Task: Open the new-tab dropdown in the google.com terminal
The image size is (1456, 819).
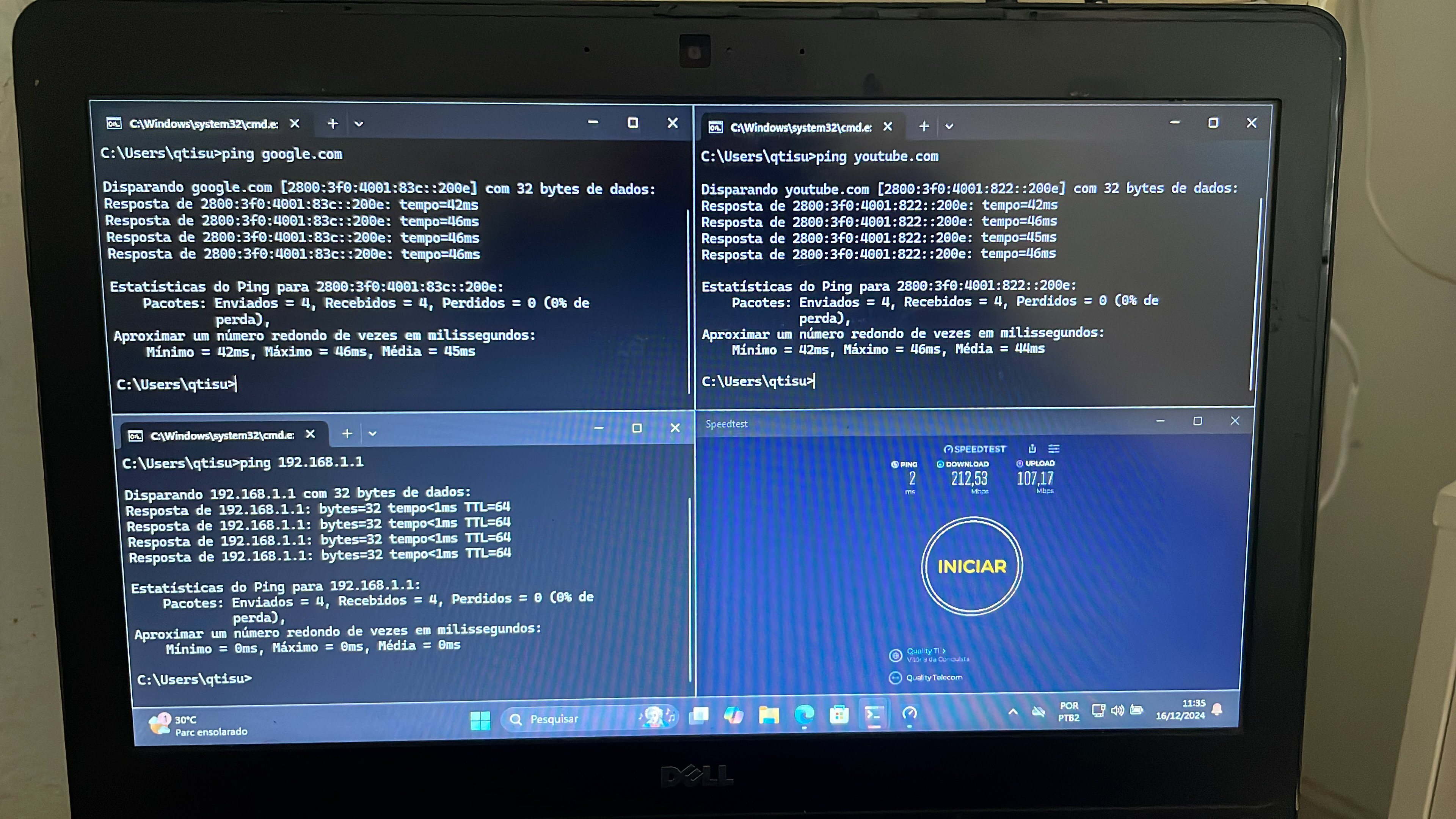Action: 359,124
